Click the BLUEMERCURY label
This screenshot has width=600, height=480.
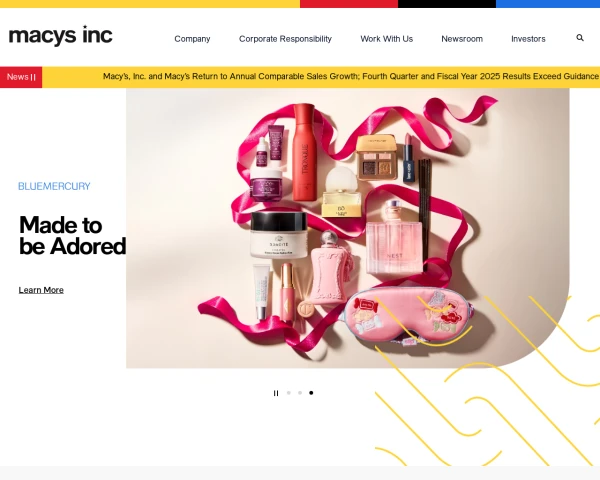(x=54, y=186)
